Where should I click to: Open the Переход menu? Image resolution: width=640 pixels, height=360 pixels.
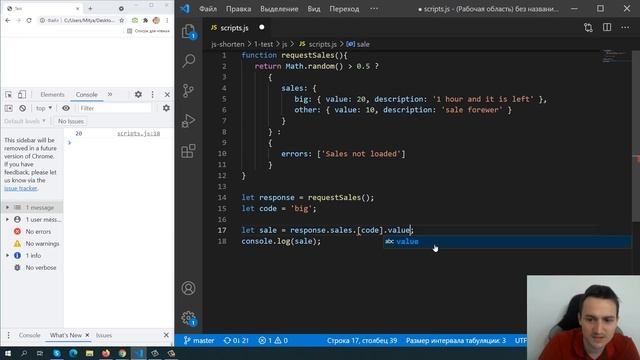pos(344,9)
